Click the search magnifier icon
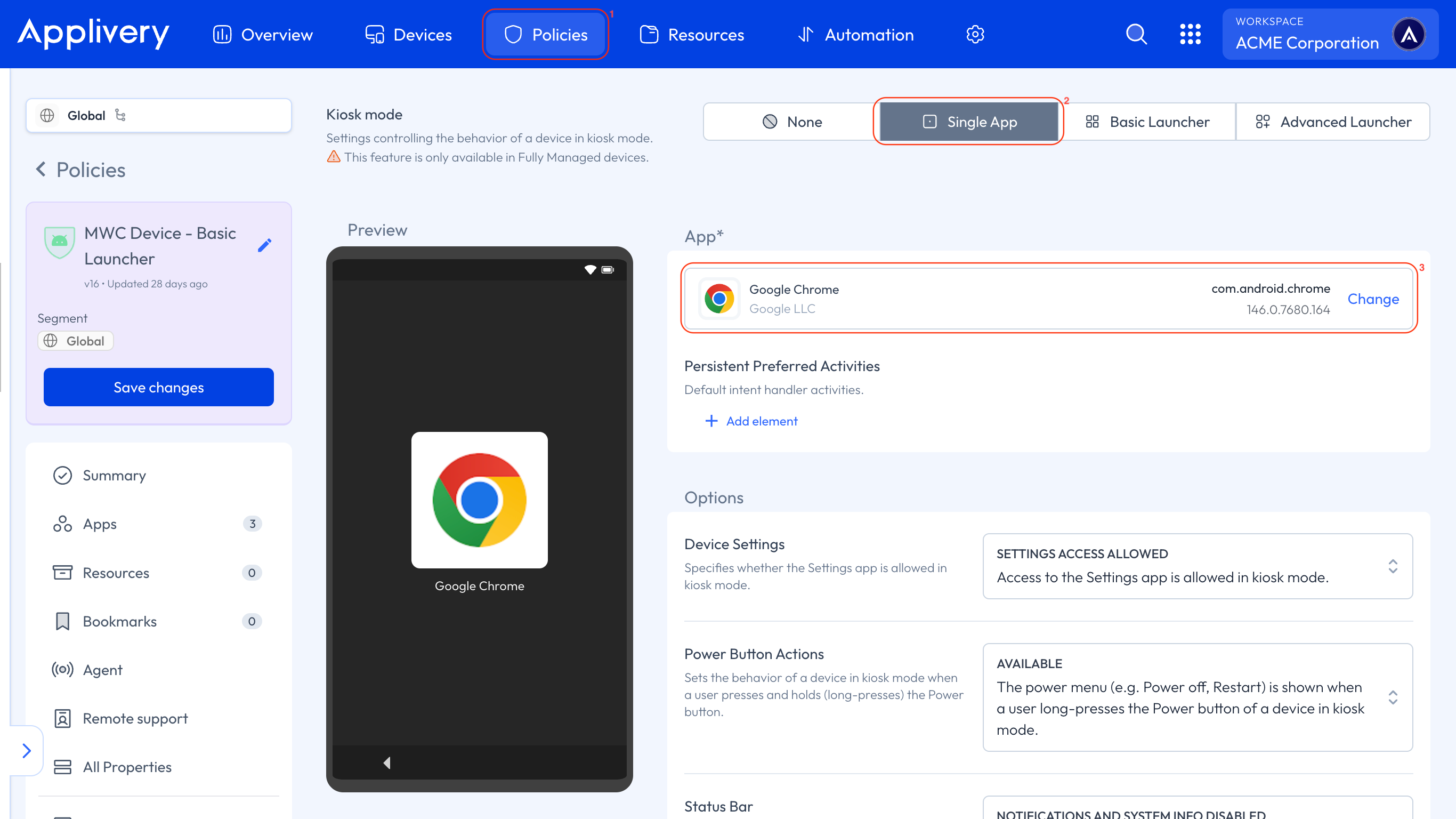 [x=1136, y=35]
